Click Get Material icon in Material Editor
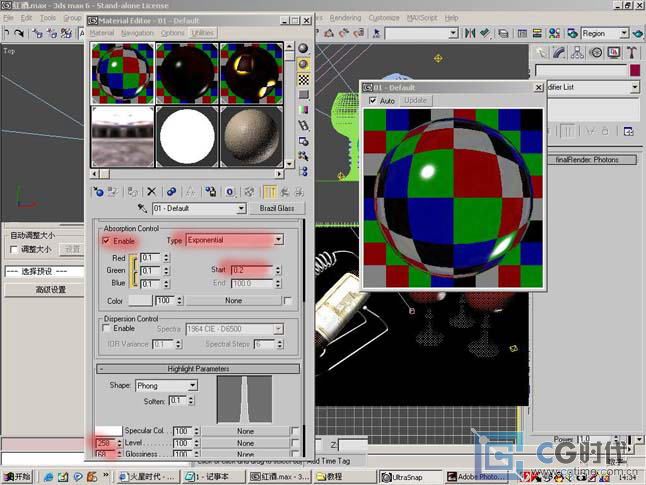The image size is (646, 485). [98, 191]
